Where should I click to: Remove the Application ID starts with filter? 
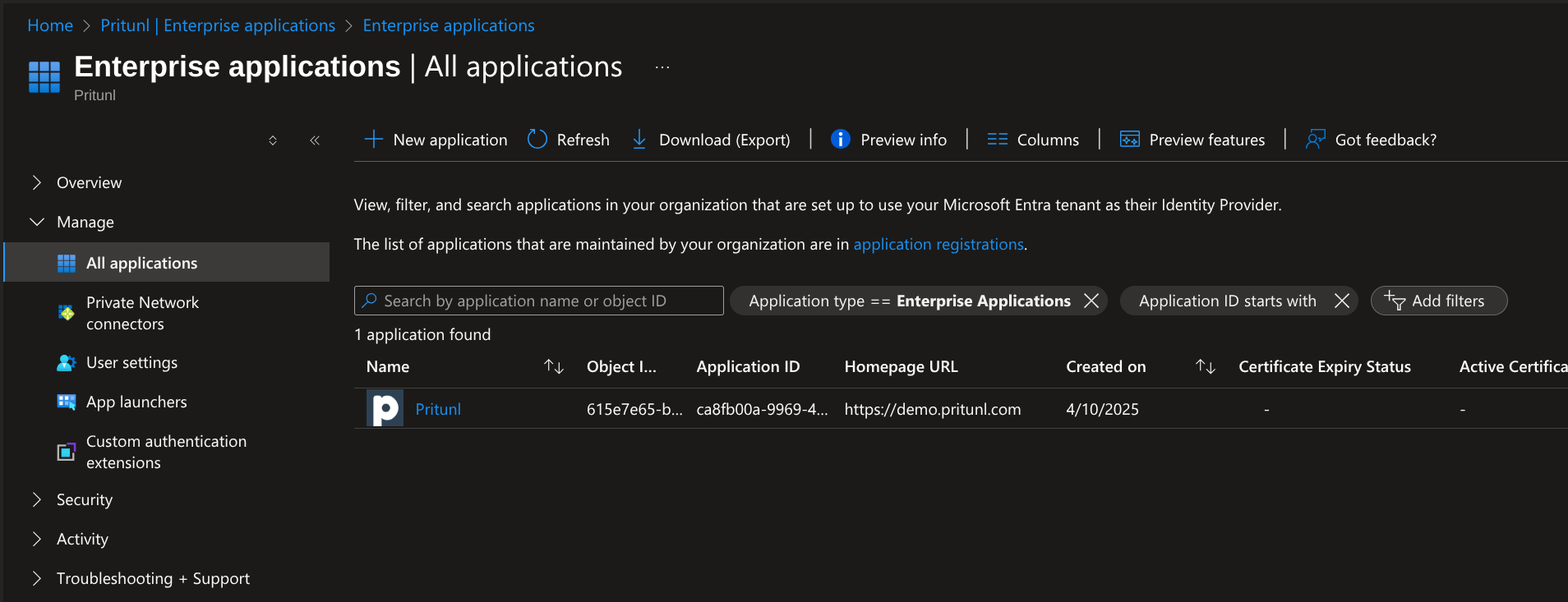point(1342,301)
